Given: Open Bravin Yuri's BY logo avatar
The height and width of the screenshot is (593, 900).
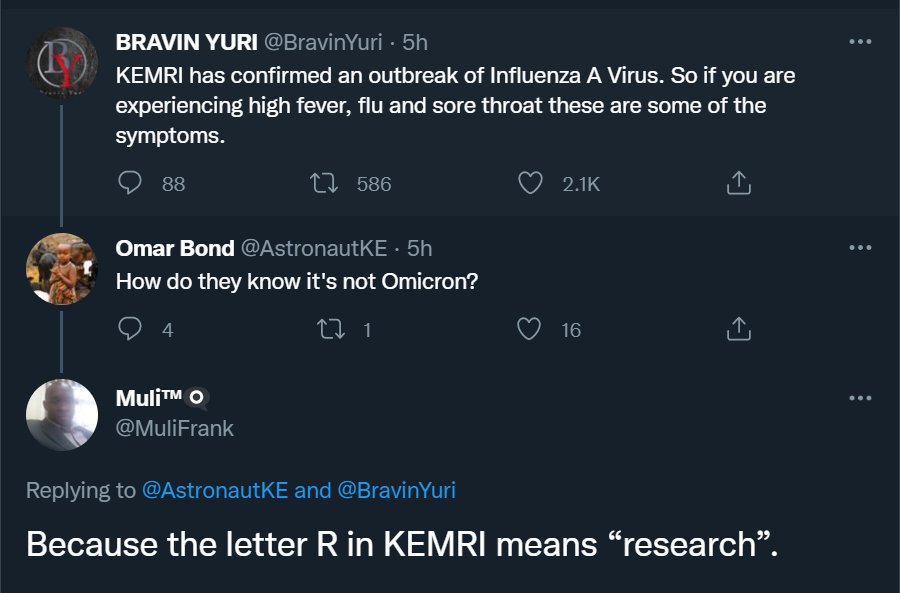Looking at the screenshot, I should point(62,63).
